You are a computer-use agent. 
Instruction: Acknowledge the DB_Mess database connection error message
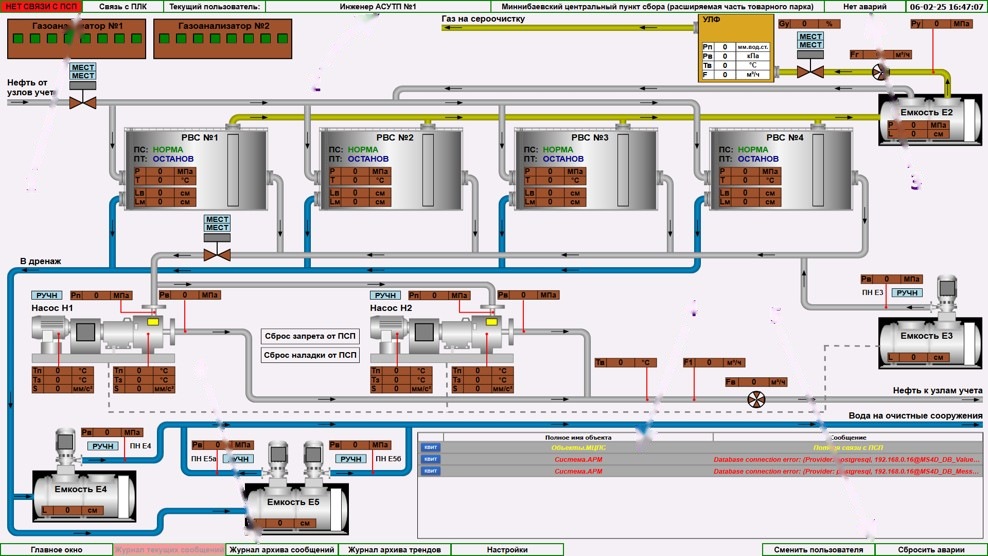click(x=430, y=471)
